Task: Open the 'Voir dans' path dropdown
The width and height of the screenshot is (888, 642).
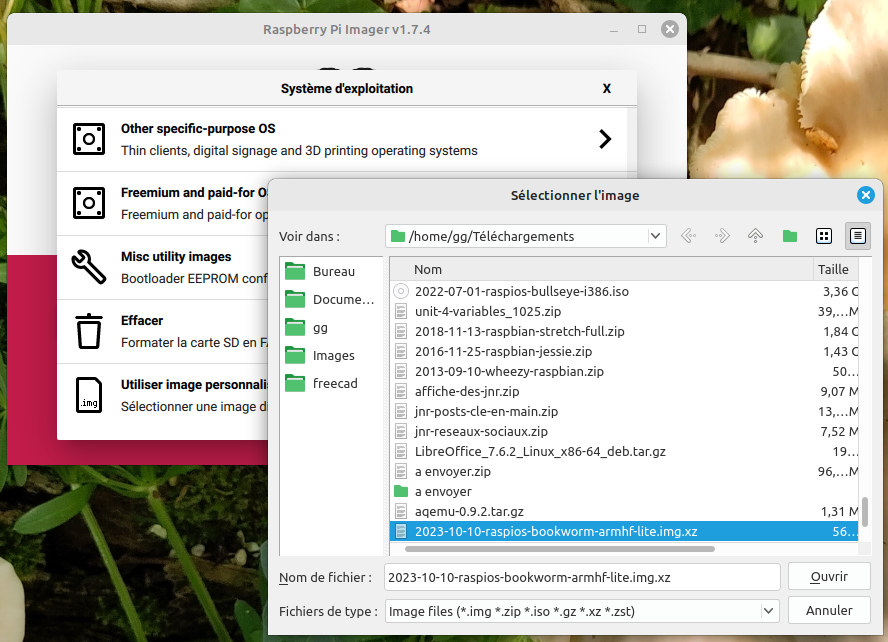Action: pos(655,236)
